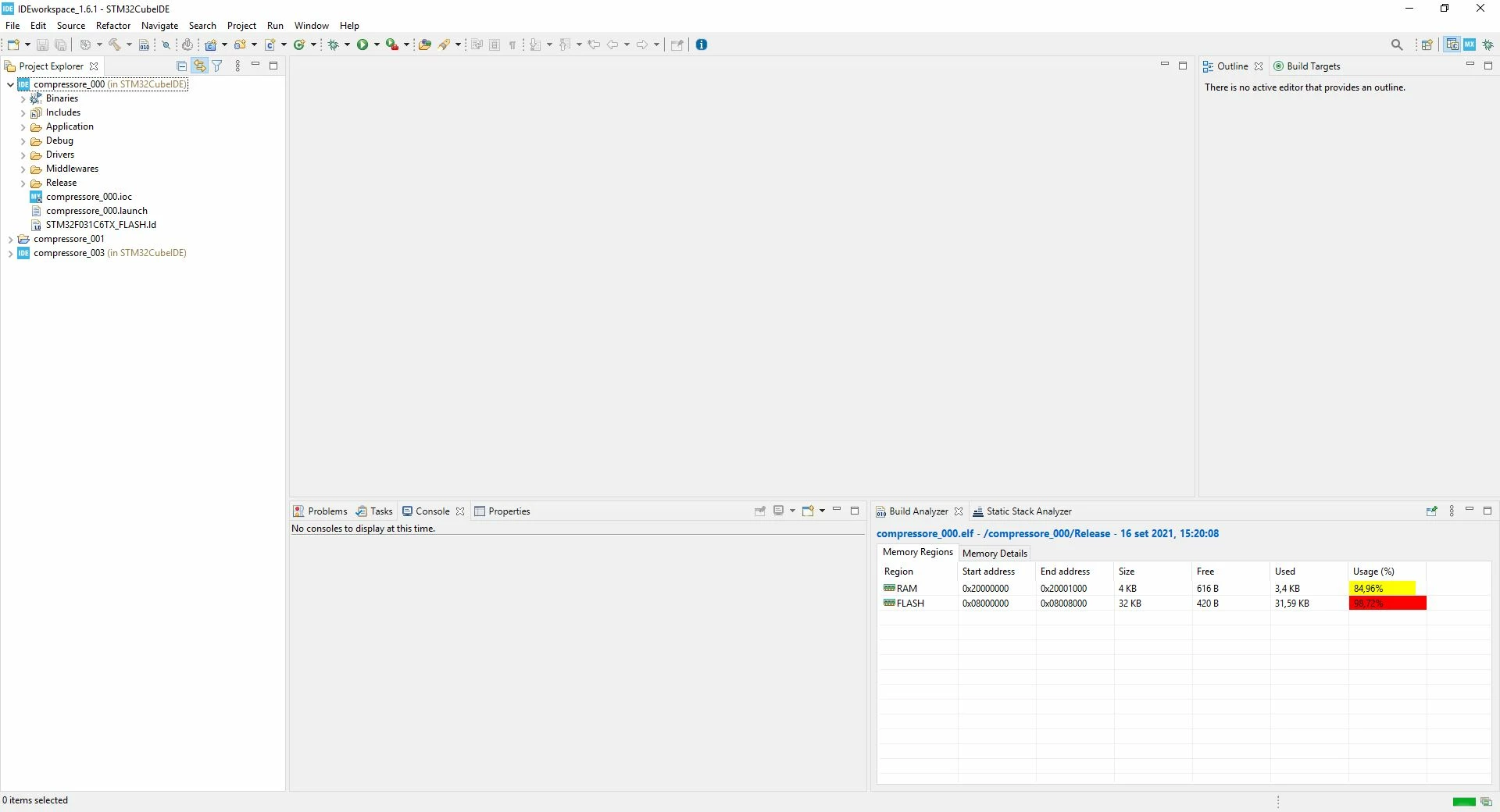Open the Project Explorer View Menu dots
The height and width of the screenshot is (812, 1500).
point(237,66)
